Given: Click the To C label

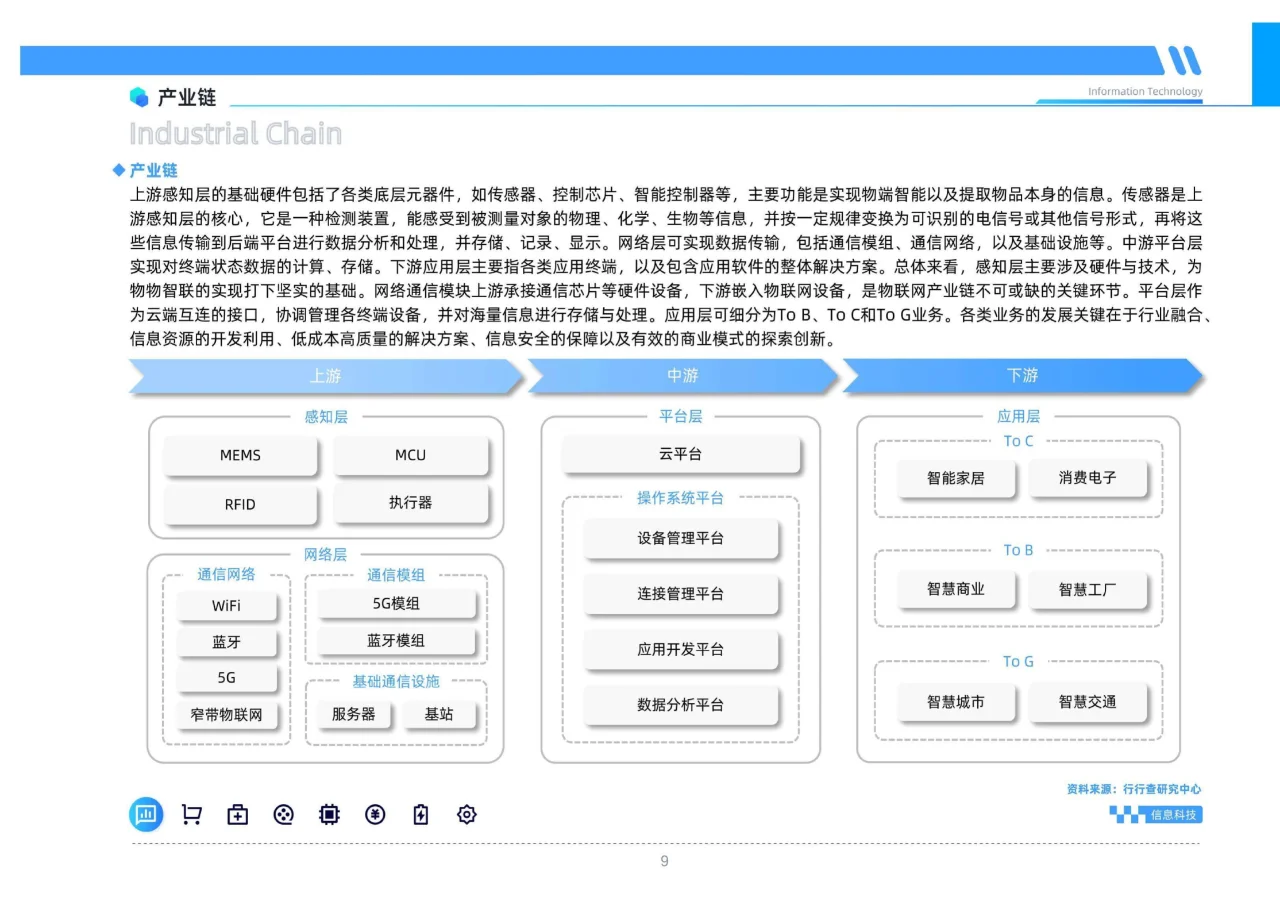Looking at the screenshot, I should point(1018,441).
